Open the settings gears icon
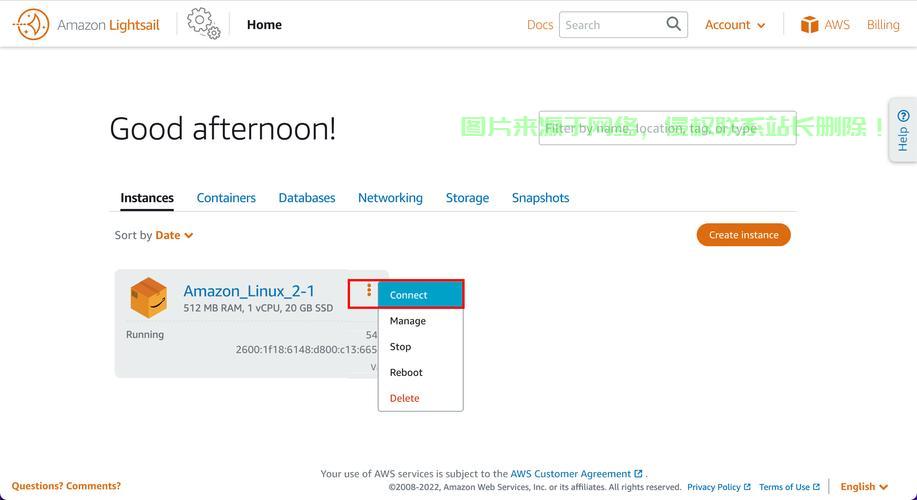Viewport: 917px width, 500px height. (x=204, y=24)
